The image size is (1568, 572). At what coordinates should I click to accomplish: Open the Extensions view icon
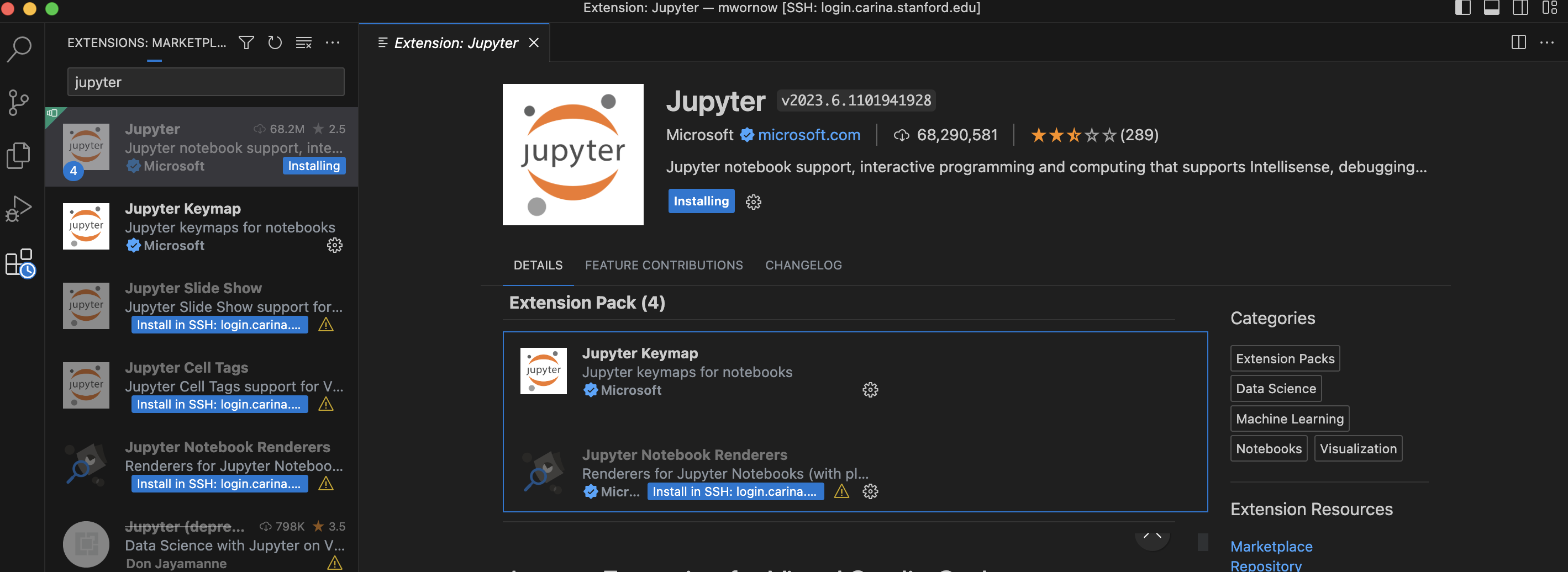pyautogui.click(x=19, y=263)
